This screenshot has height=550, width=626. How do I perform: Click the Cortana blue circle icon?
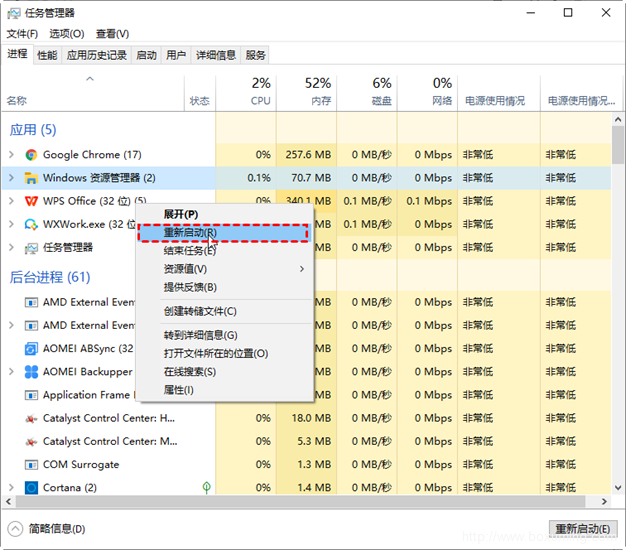tap(31, 488)
